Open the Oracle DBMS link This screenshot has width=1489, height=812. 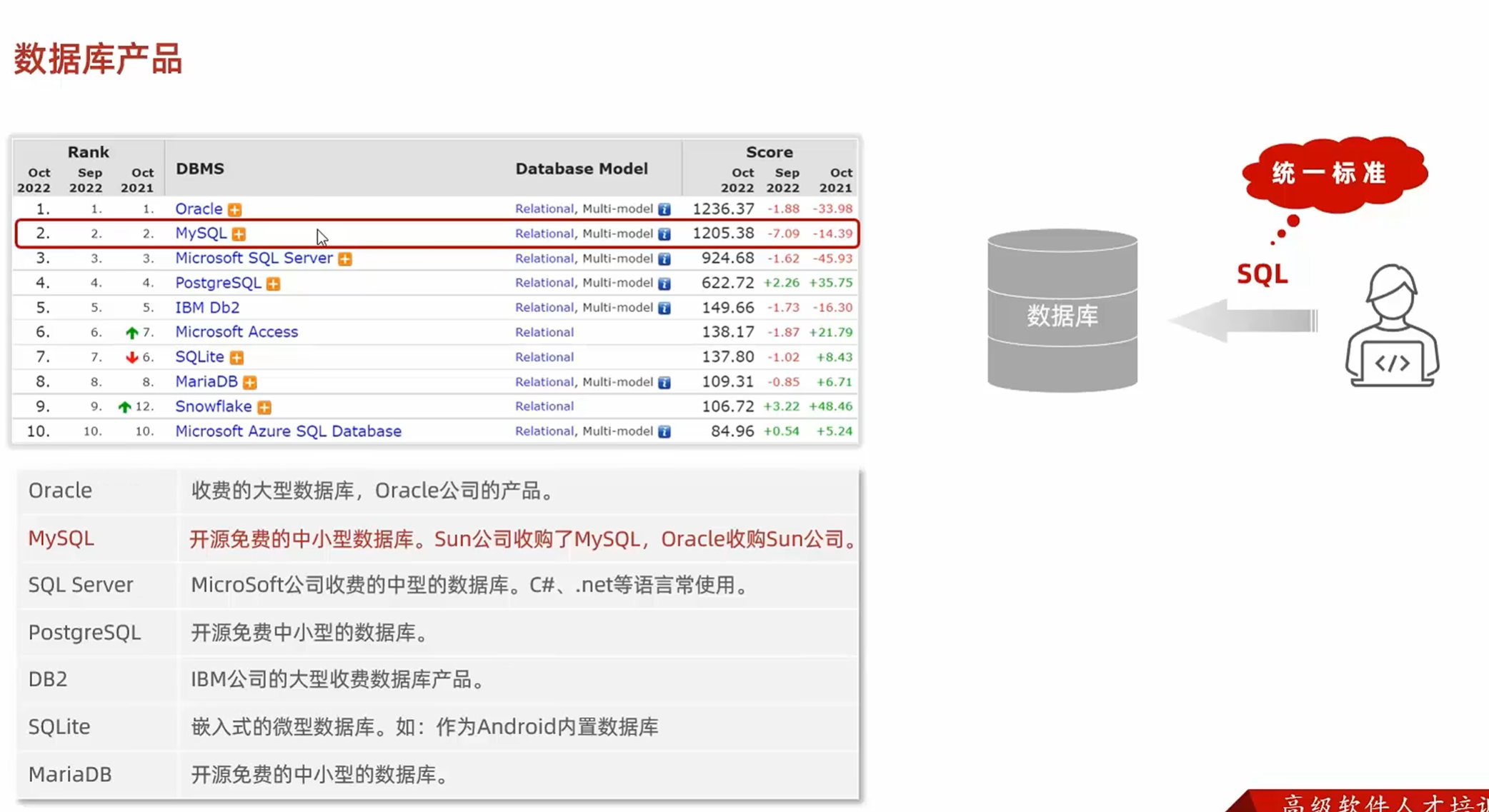tap(199, 209)
